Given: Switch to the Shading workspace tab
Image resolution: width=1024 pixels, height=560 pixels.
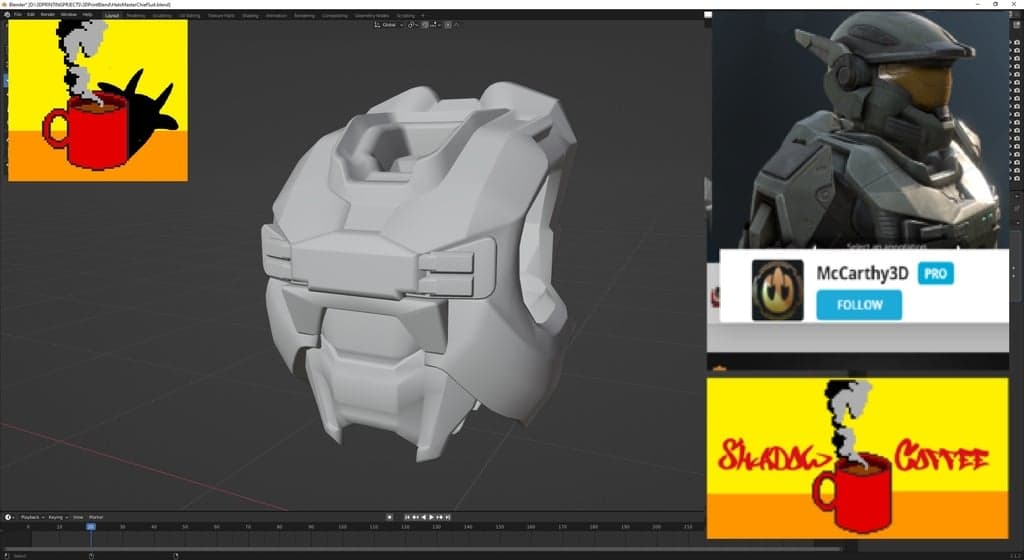Looking at the screenshot, I should 250,15.
